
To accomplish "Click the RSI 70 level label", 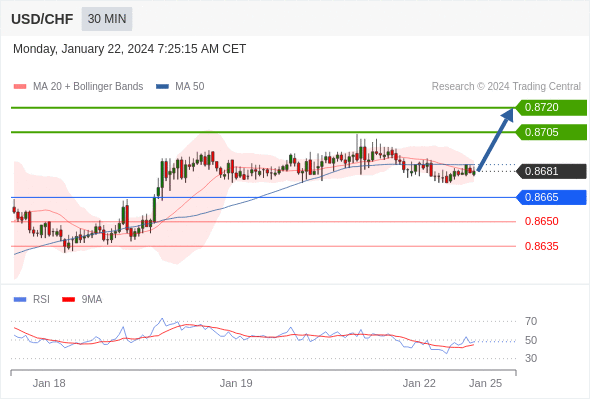I will 531,321.
